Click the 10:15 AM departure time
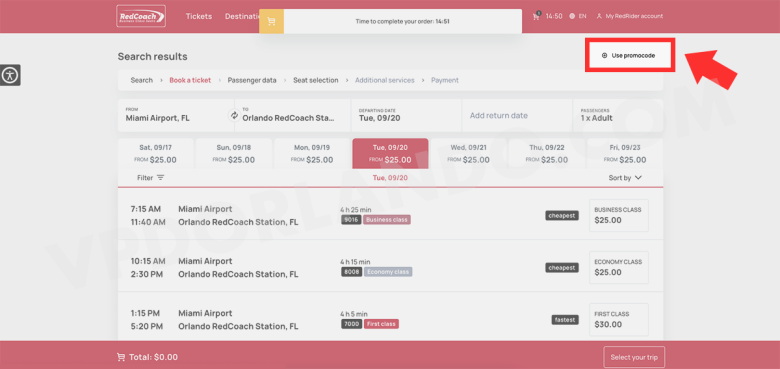Screen dimensions: 780x369 148,261
